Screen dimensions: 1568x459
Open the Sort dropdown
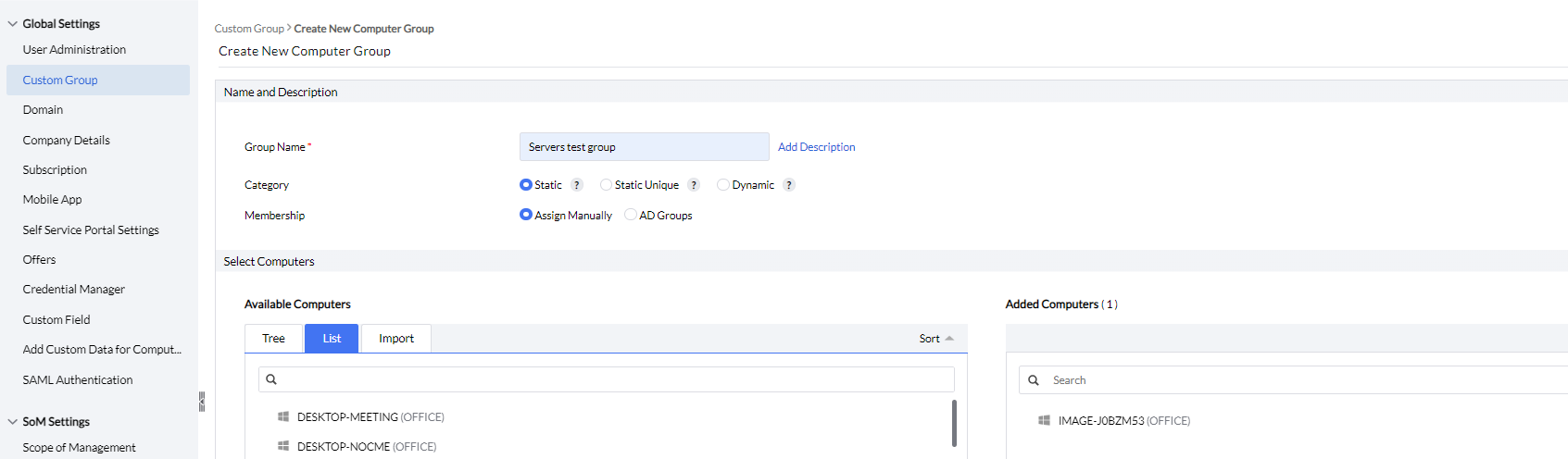tap(935, 339)
